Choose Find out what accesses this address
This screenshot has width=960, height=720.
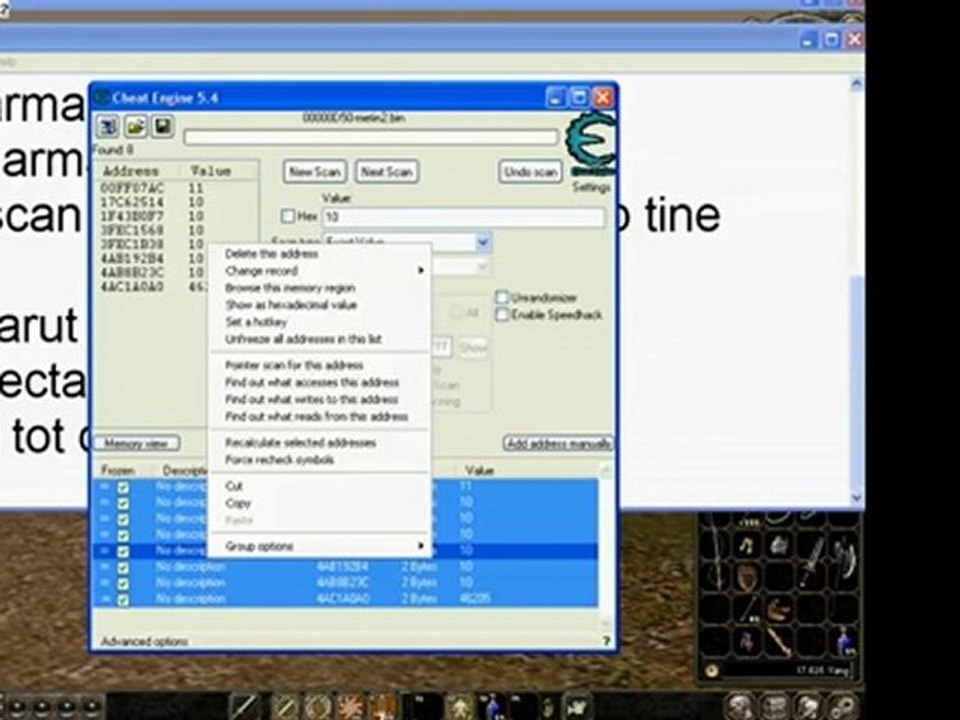pos(312,383)
